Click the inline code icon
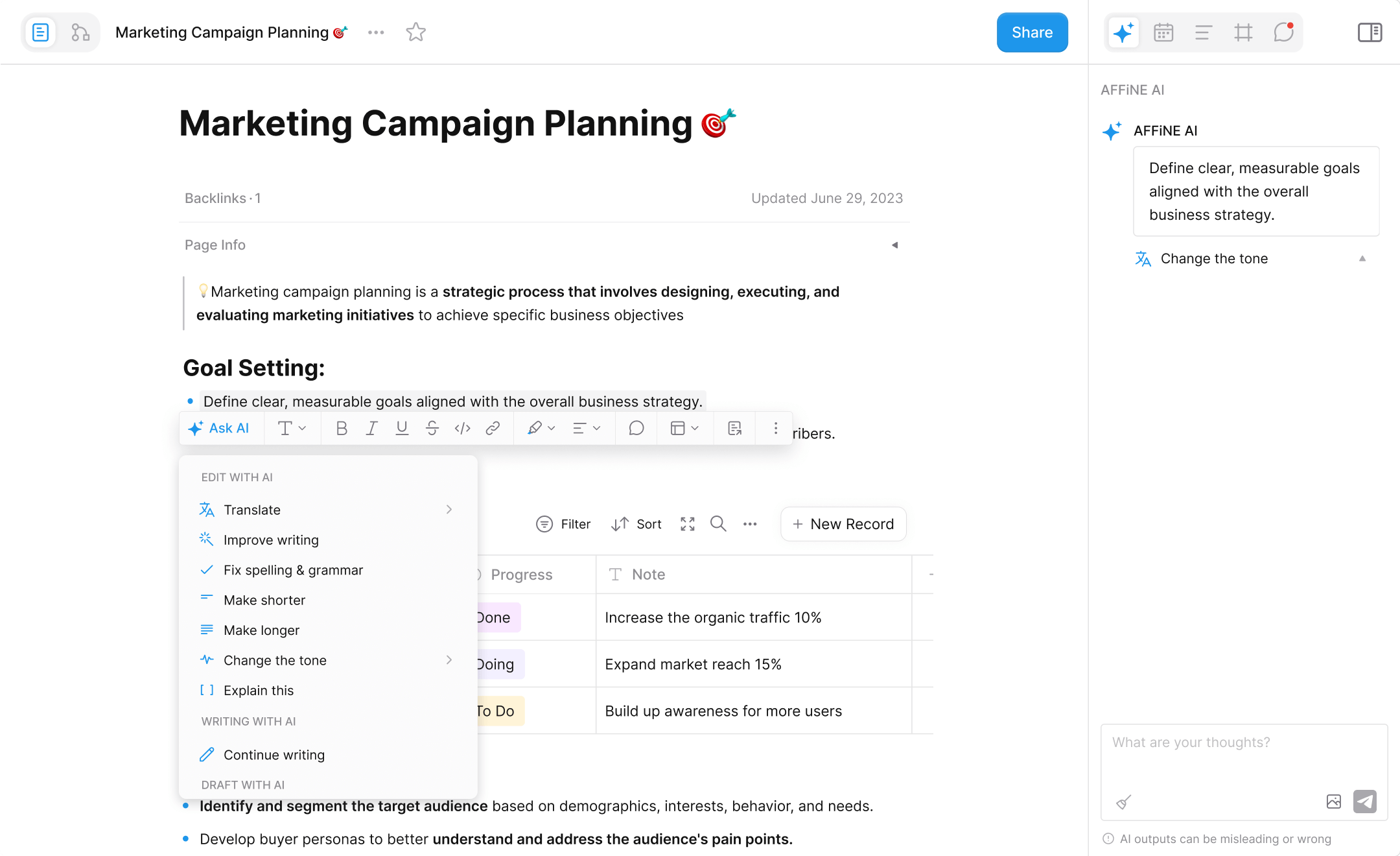The height and width of the screenshot is (856, 1400). coord(462,428)
